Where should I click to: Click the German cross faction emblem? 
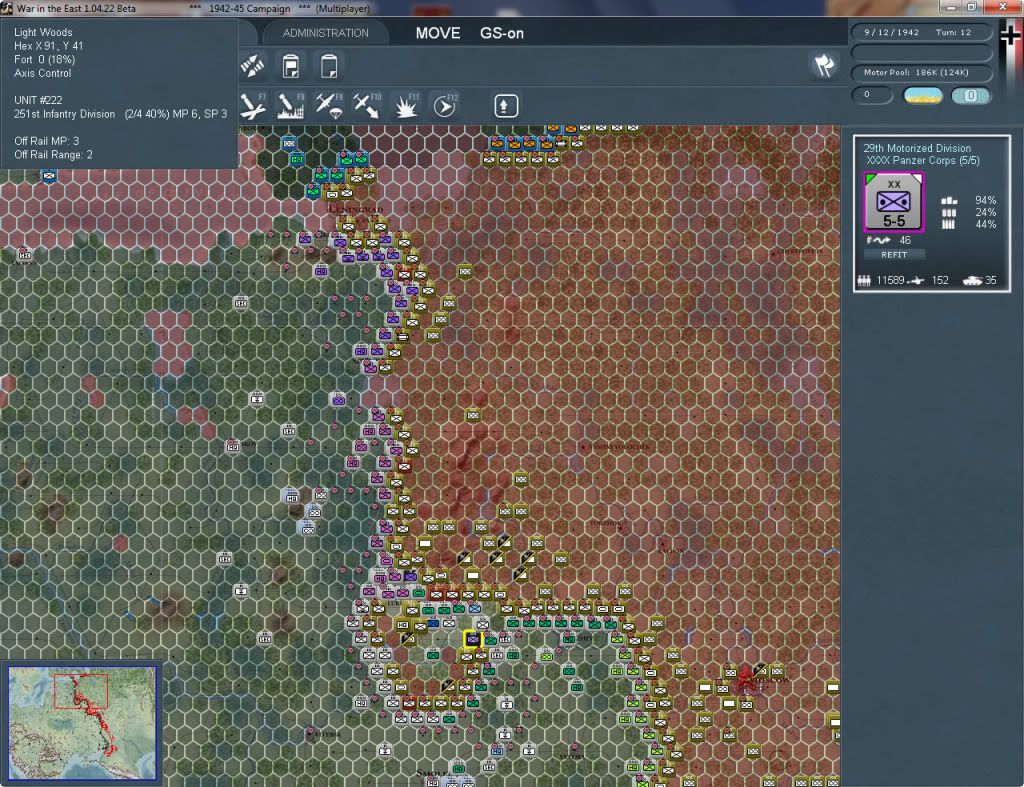pyautogui.click(x=1010, y=34)
